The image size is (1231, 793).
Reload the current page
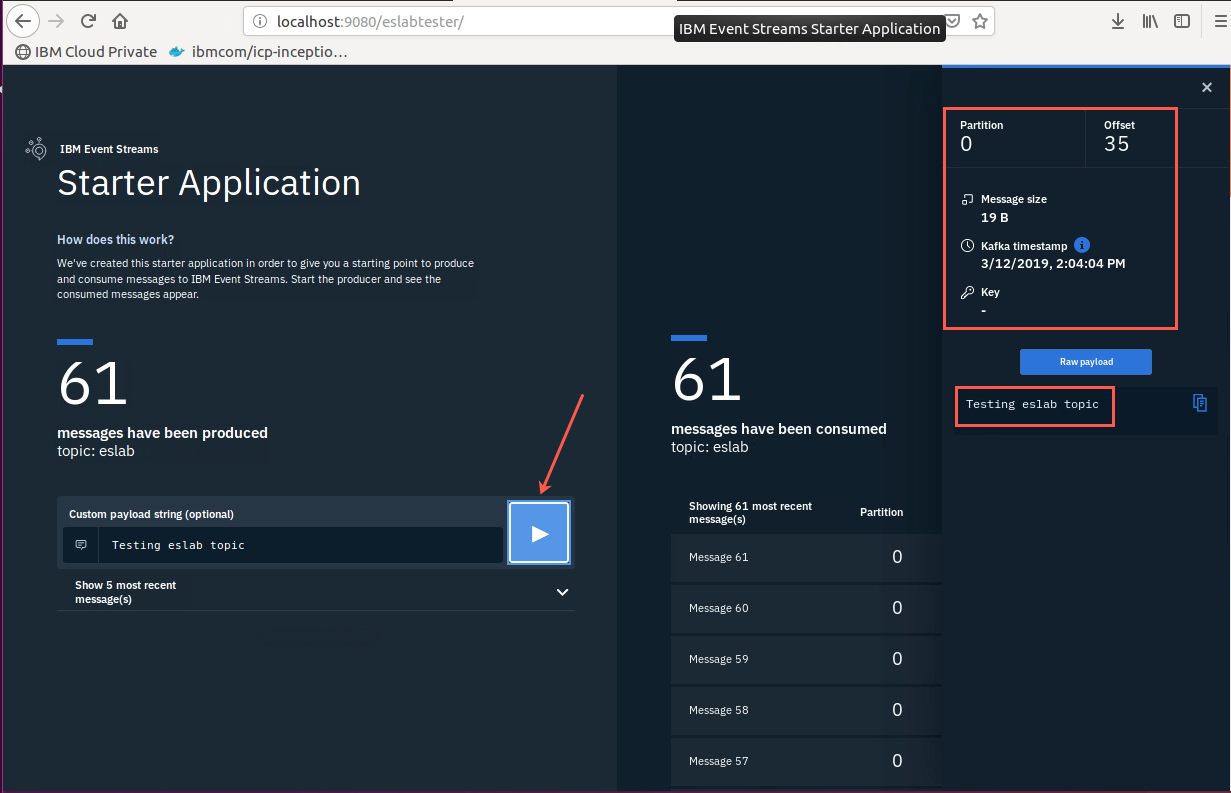tap(88, 21)
